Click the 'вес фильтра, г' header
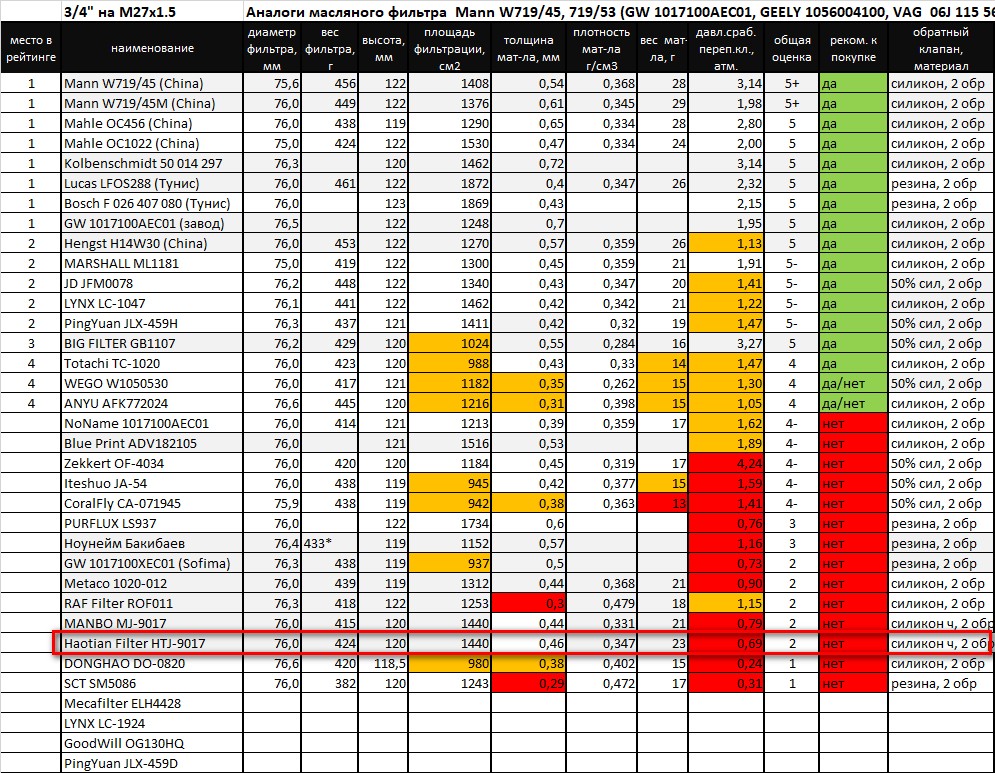The height and width of the screenshot is (773, 995). click(329, 48)
